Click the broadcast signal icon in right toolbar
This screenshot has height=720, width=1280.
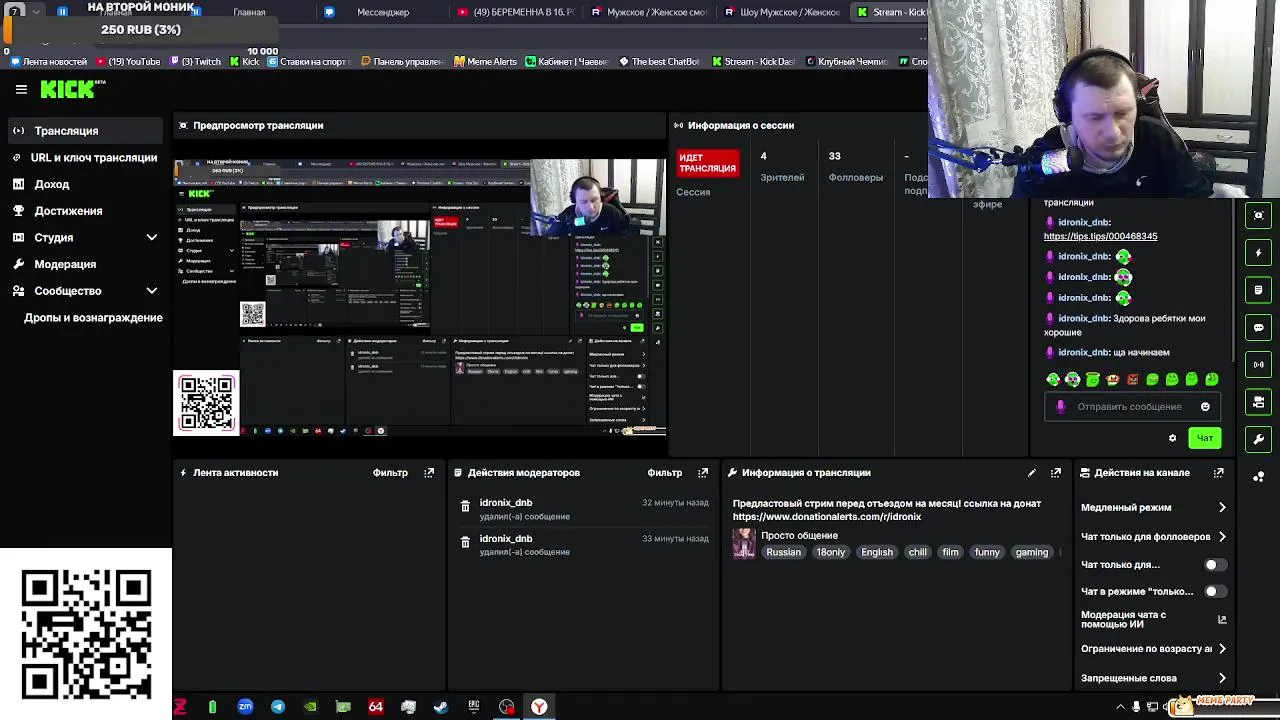click(1259, 364)
